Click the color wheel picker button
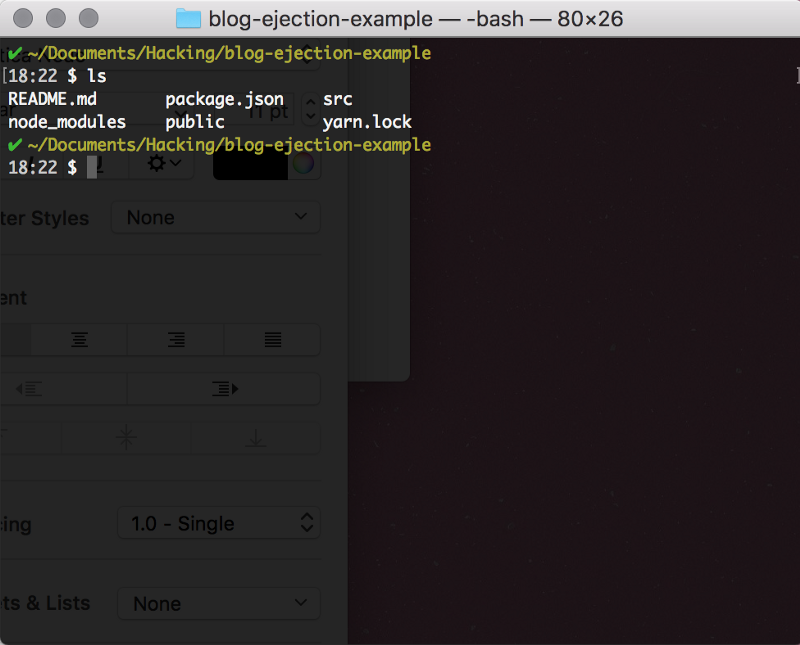The width and height of the screenshot is (800, 645). (303, 164)
